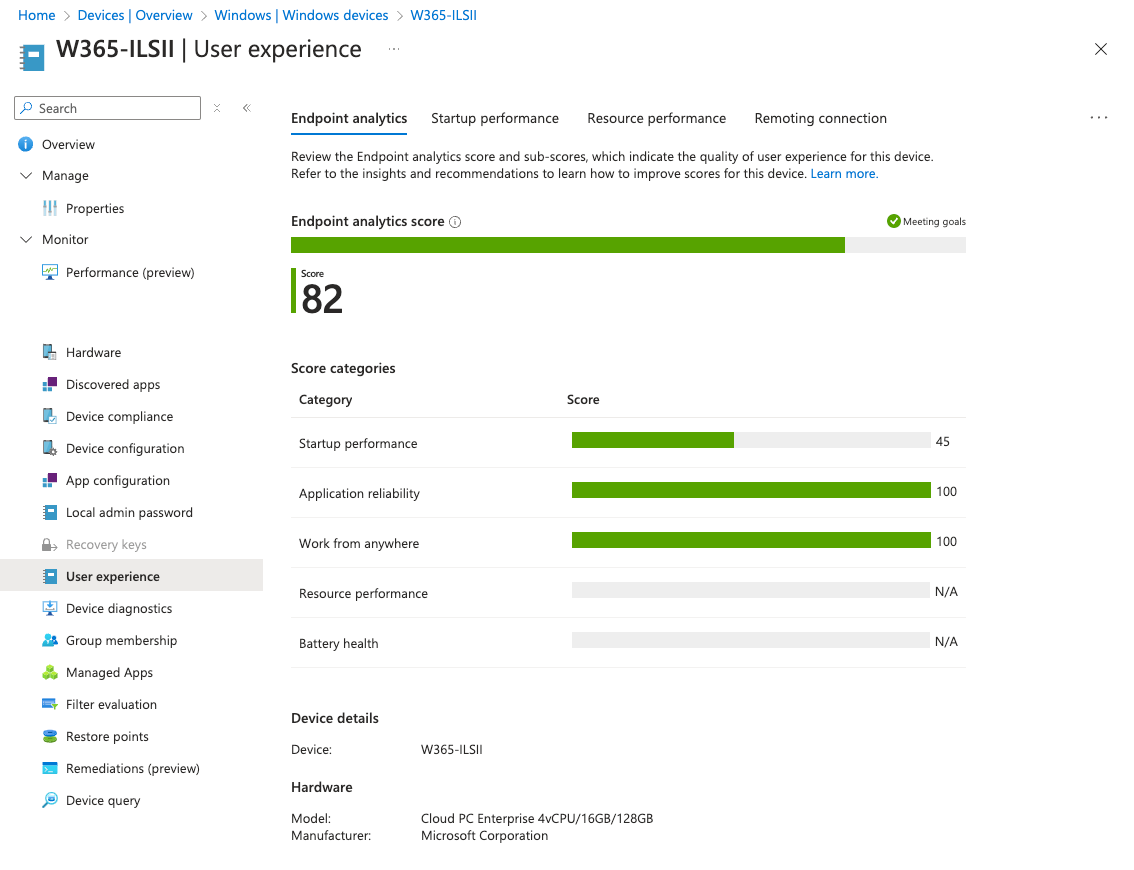
Task: Click the Battery health row label
Action: 338,643
